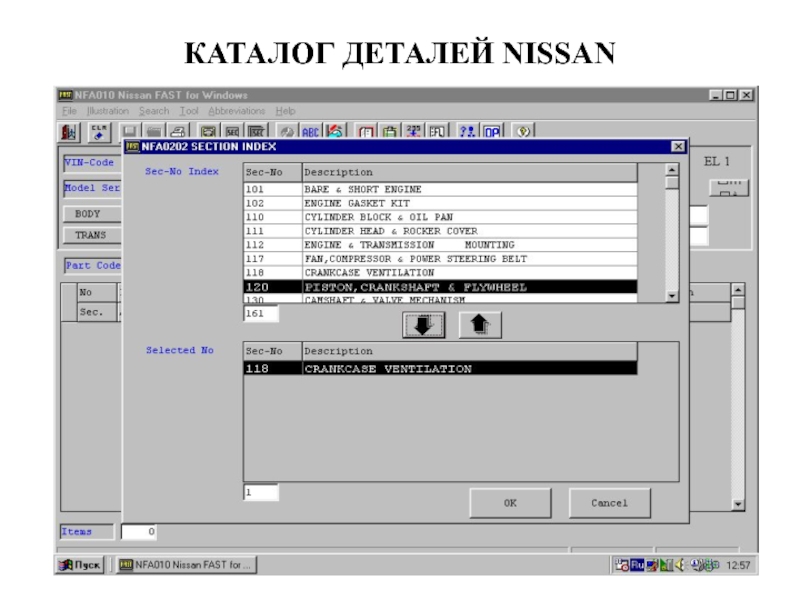This screenshot has width=800, height=600.
Task: Click the VIN-Code label in main window
Action: pyautogui.click(x=90, y=163)
